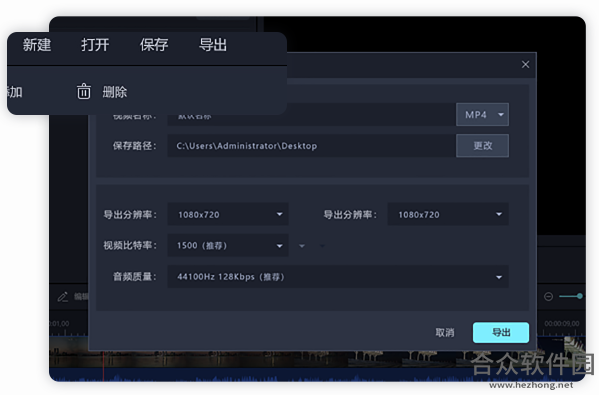This screenshot has height=395, width=599.
Task: Click the 删除 label
Action: coord(115,92)
